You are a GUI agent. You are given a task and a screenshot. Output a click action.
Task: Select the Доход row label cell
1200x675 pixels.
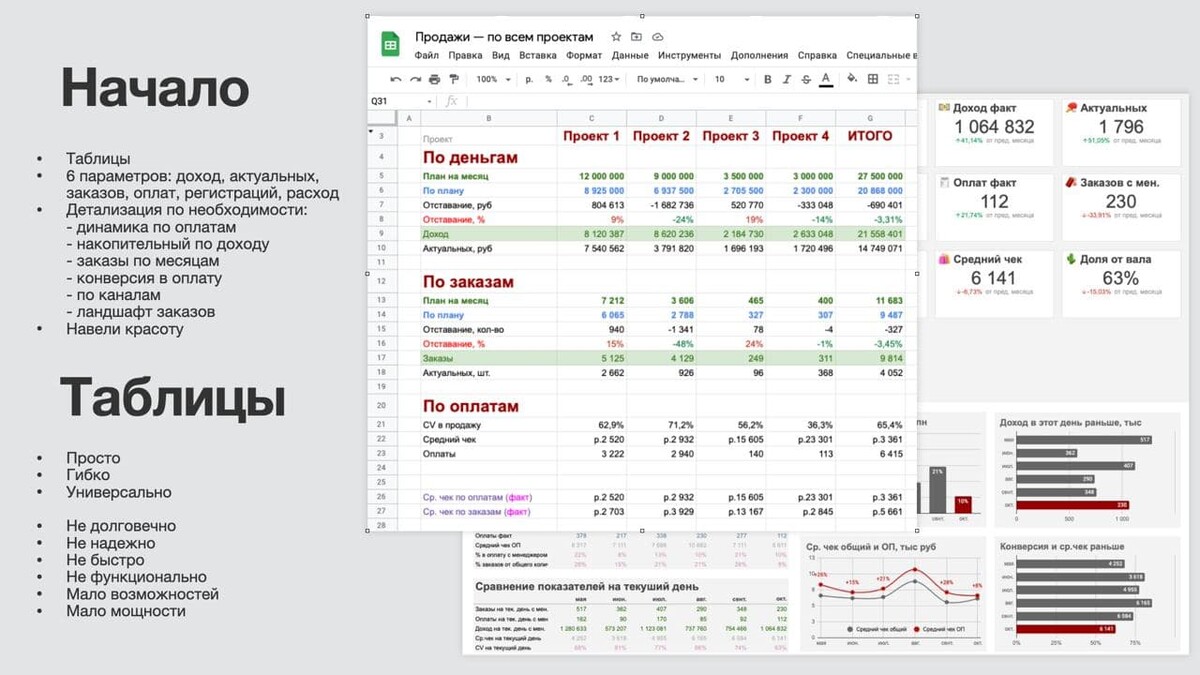(488, 233)
